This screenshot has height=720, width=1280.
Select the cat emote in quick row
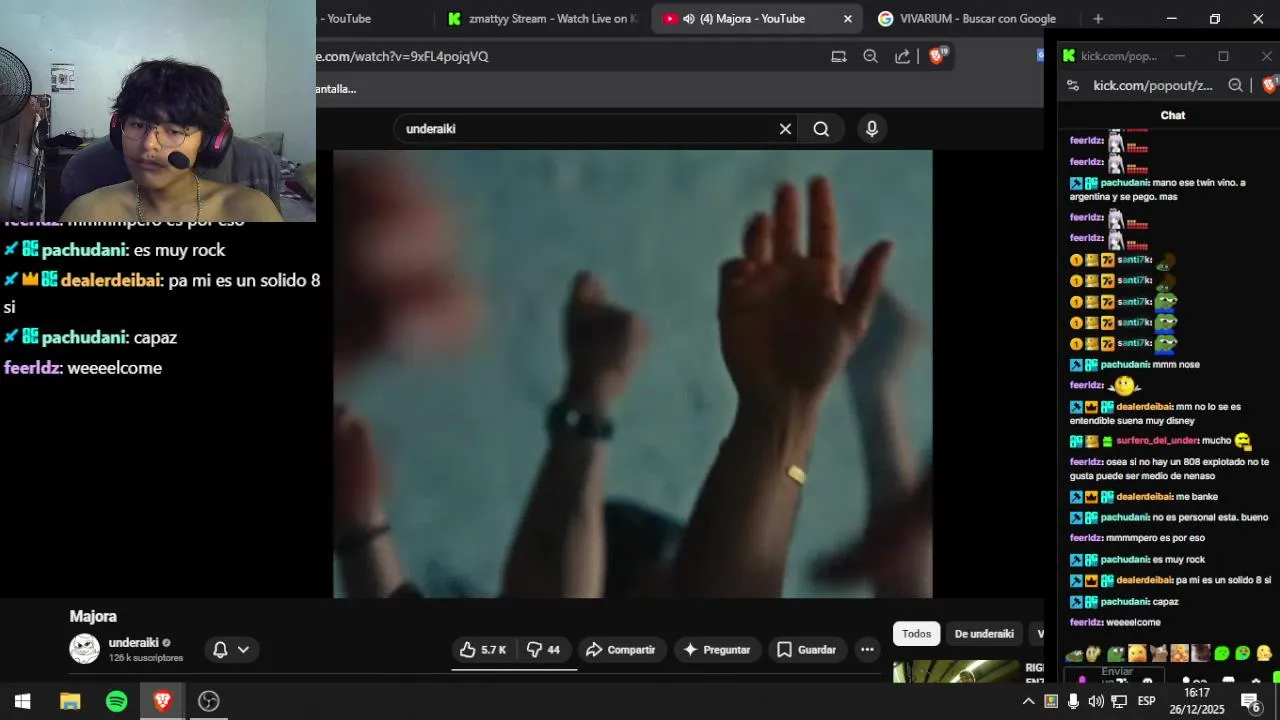(1158, 654)
